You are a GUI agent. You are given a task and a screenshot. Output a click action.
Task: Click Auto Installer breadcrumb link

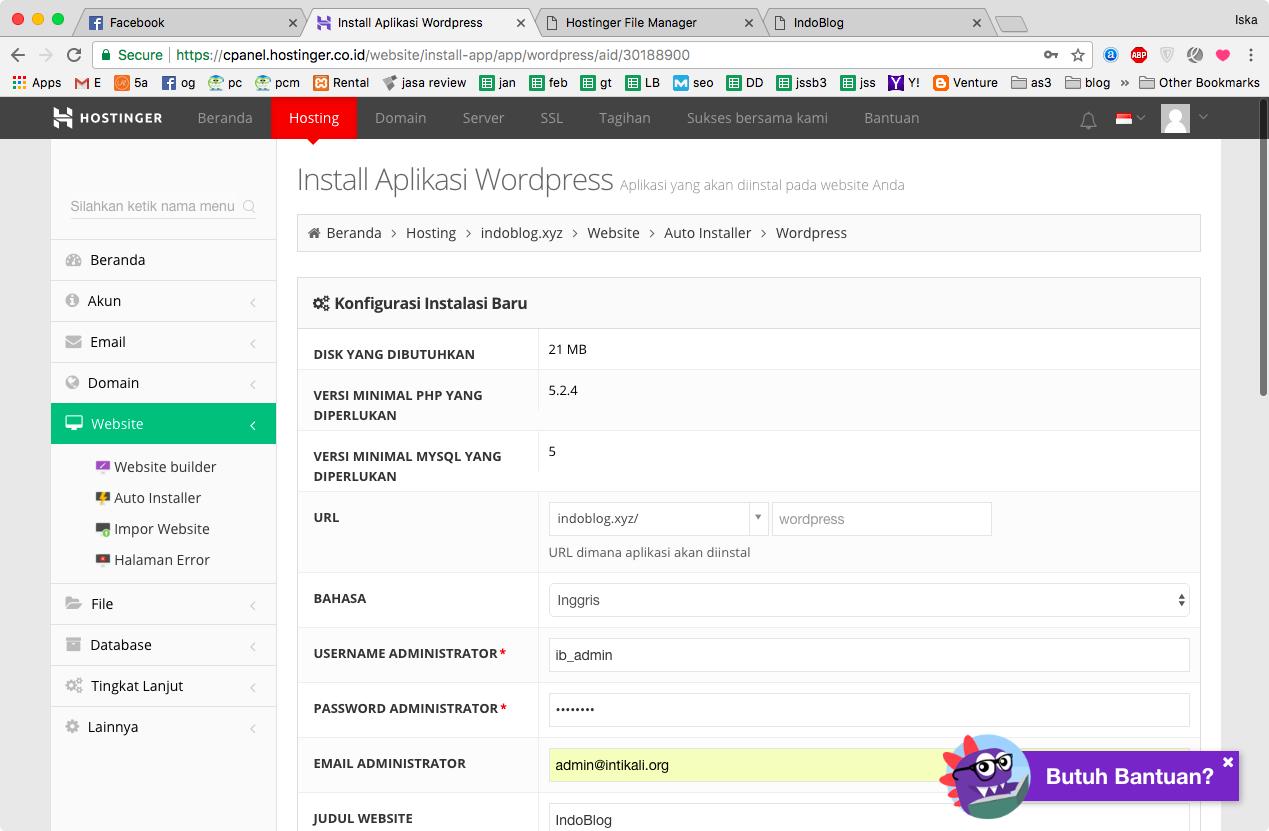707,233
